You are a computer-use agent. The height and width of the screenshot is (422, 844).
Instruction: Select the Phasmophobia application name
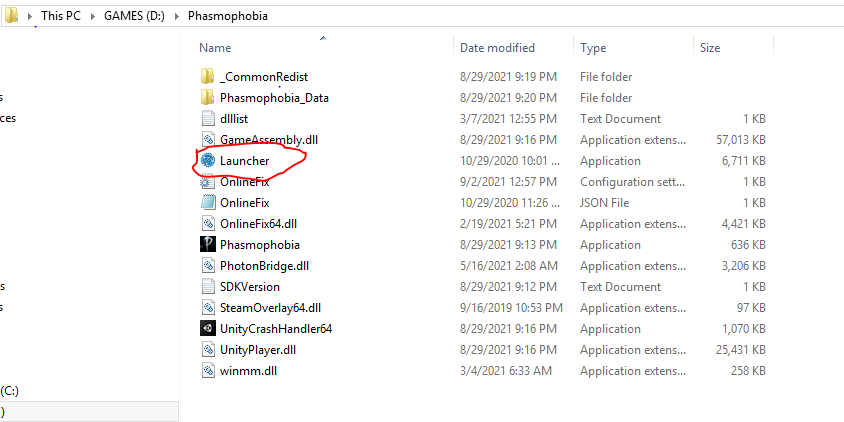click(x=260, y=245)
